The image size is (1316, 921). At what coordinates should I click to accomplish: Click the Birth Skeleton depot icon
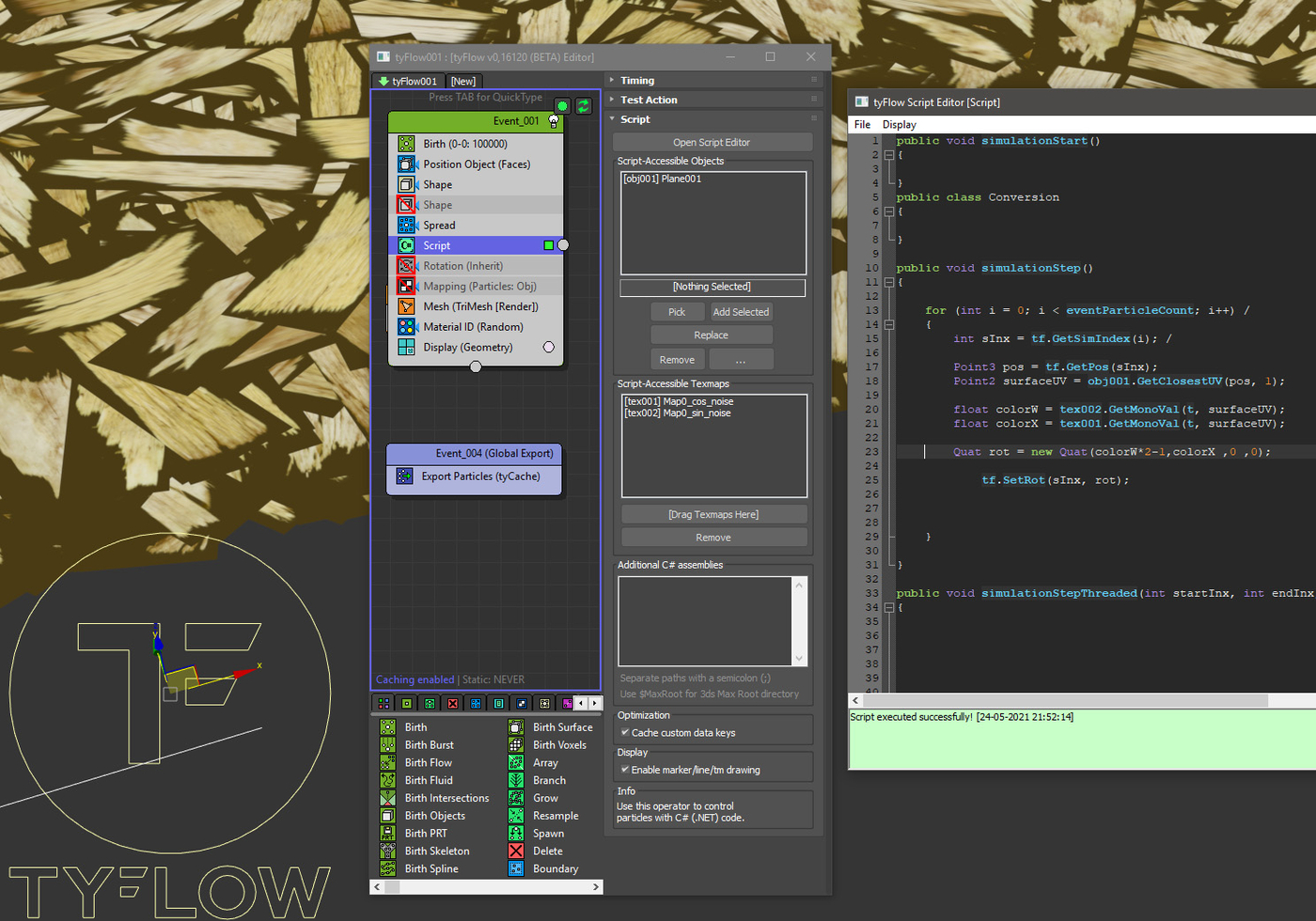(388, 851)
